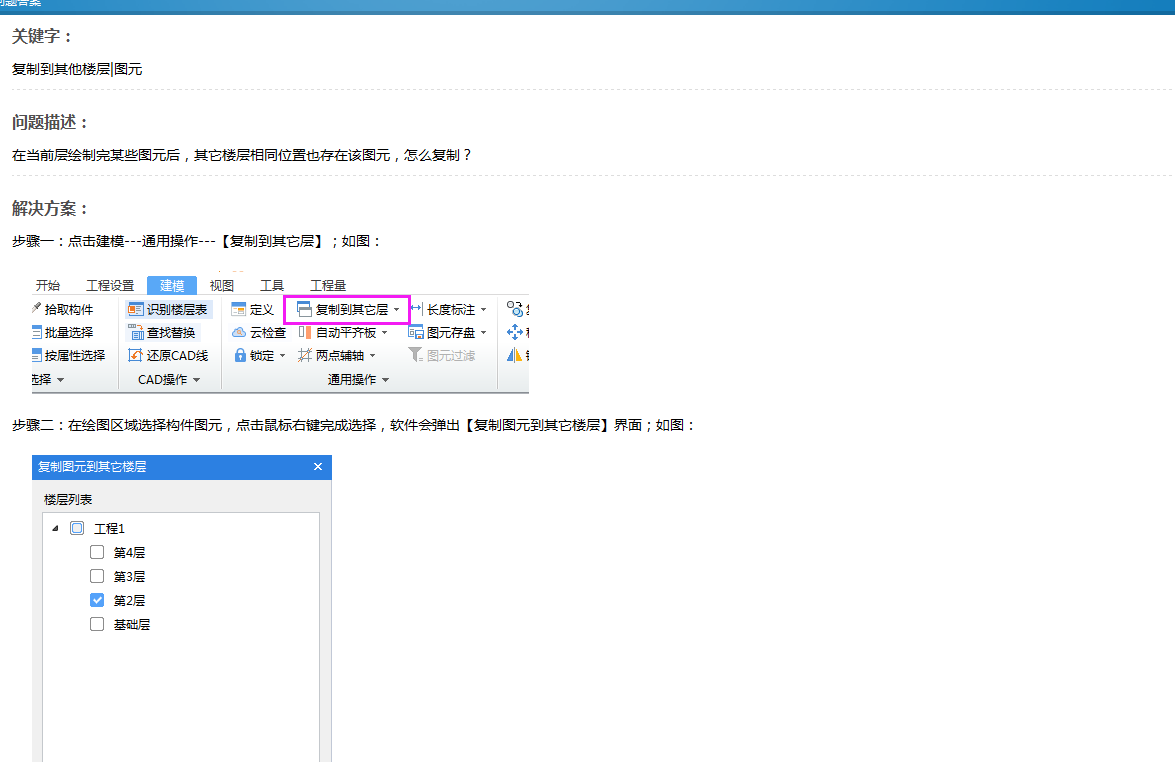Close the 复制图元到其它楼层 dialog

(318, 467)
